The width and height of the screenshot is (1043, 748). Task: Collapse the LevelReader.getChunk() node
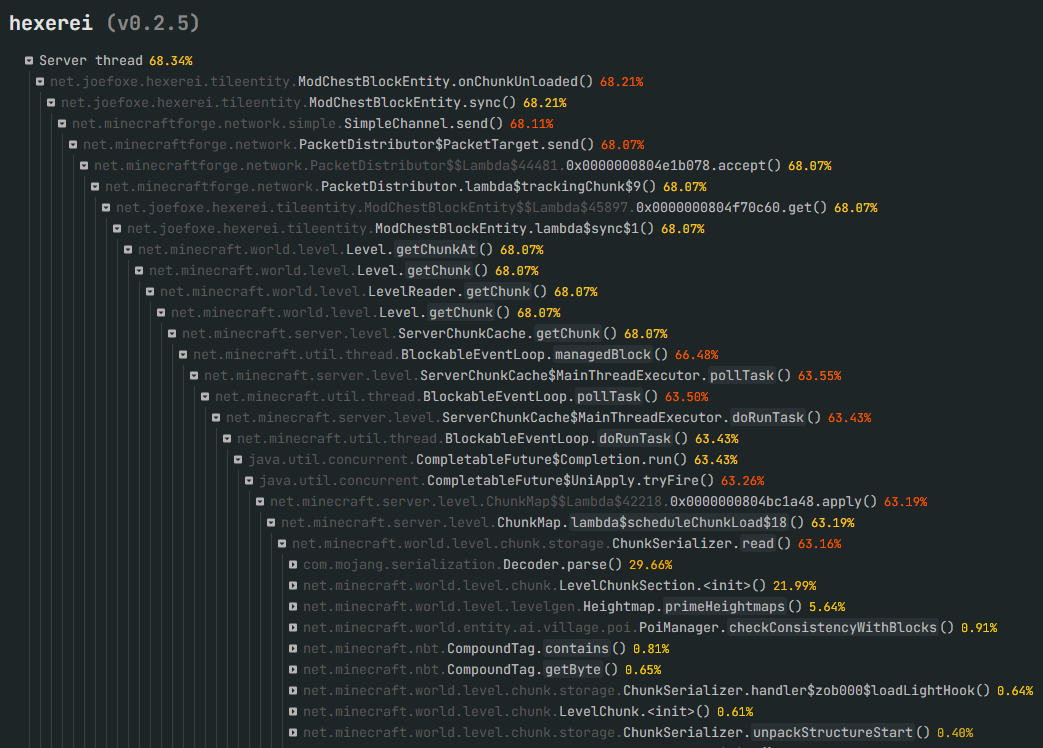(x=150, y=292)
